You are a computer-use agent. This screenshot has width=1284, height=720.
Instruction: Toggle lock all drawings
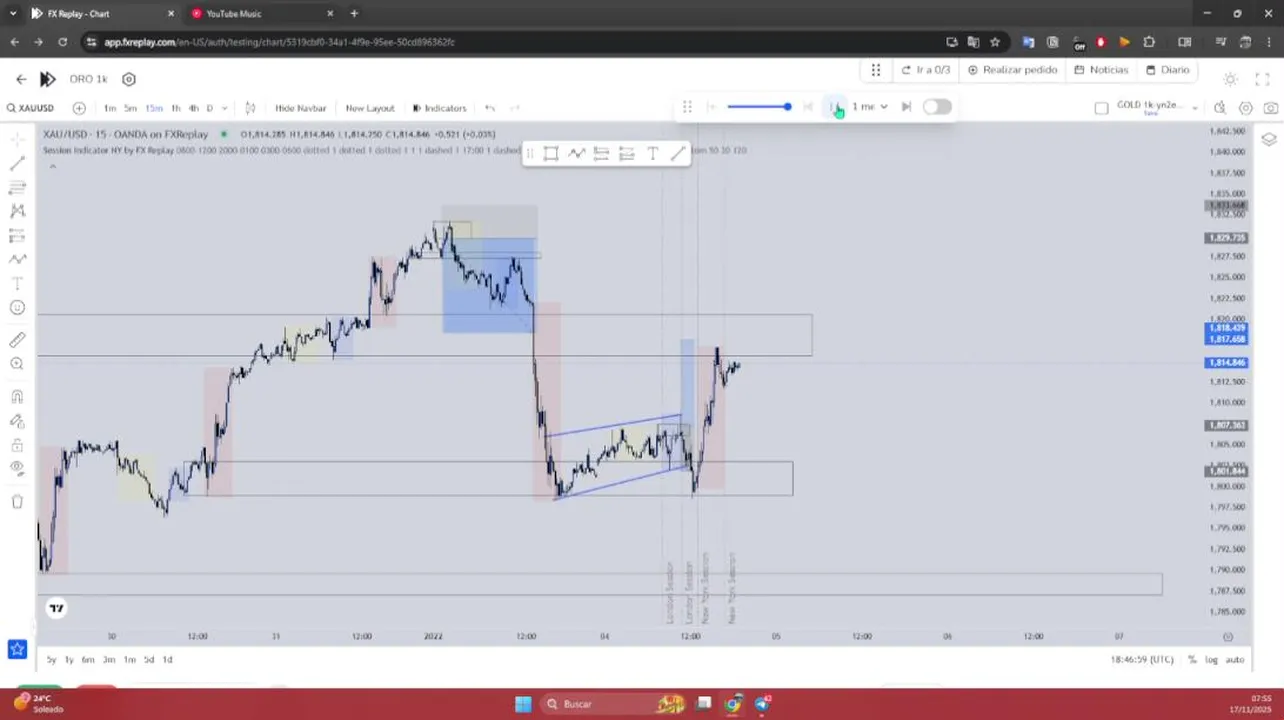[17, 445]
